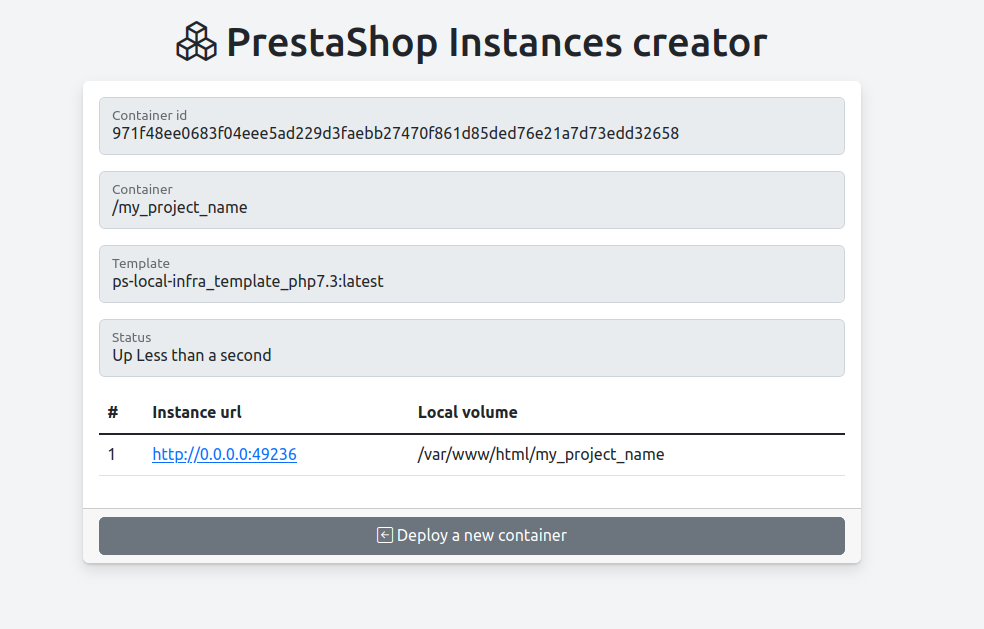Screen dimensions: 984x629
Task: Select the Container label above /my_project_name
Action: pyautogui.click(x=142, y=189)
